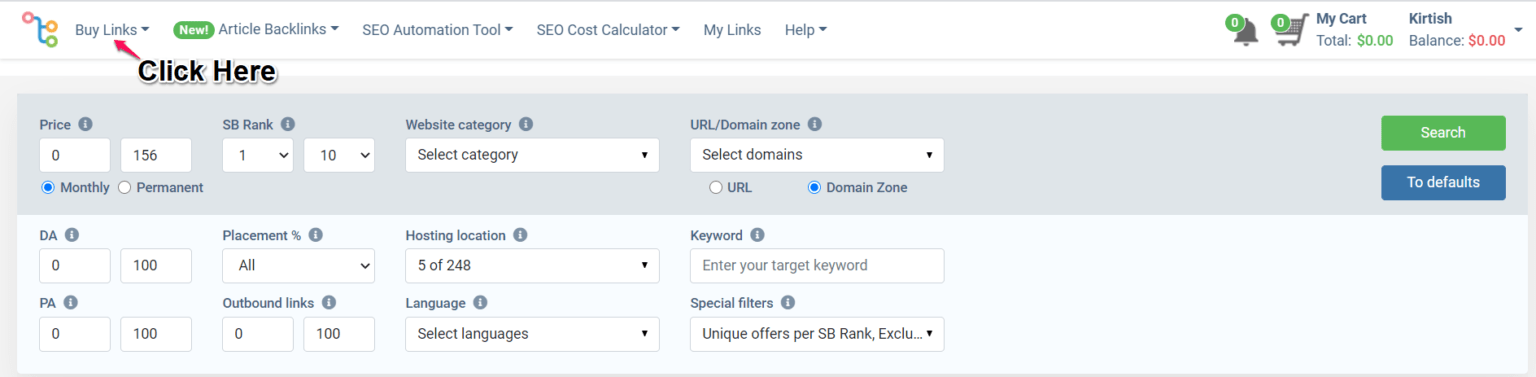Show info icon next to URL/Domain zone
This screenshot has width=1536, height=377.
click(x=815, y=125)
